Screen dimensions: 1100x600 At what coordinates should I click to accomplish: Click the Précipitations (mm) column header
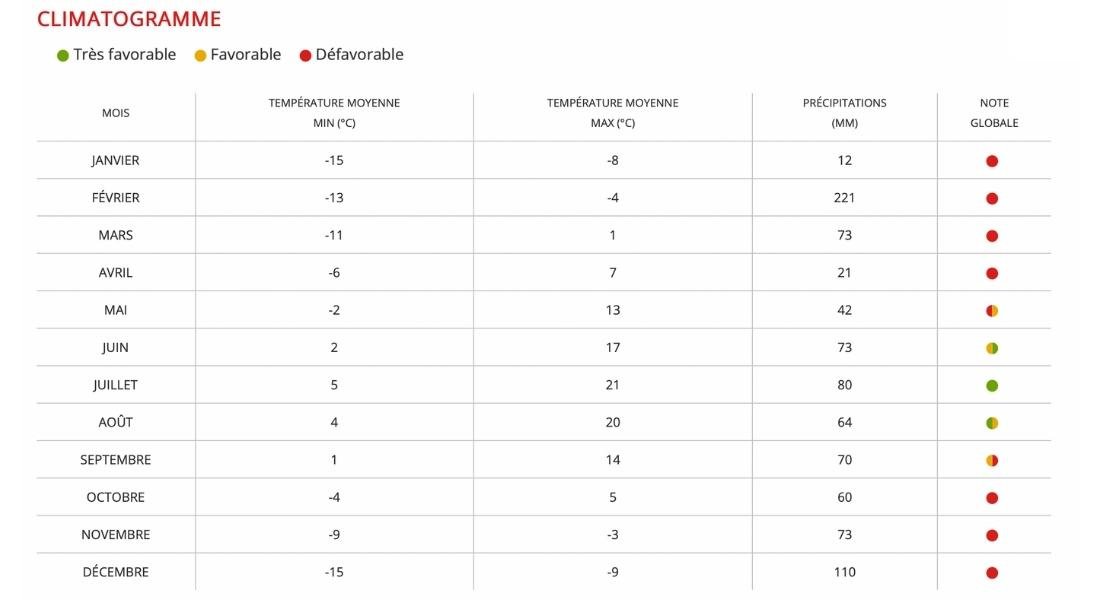(x=845, y=113)
